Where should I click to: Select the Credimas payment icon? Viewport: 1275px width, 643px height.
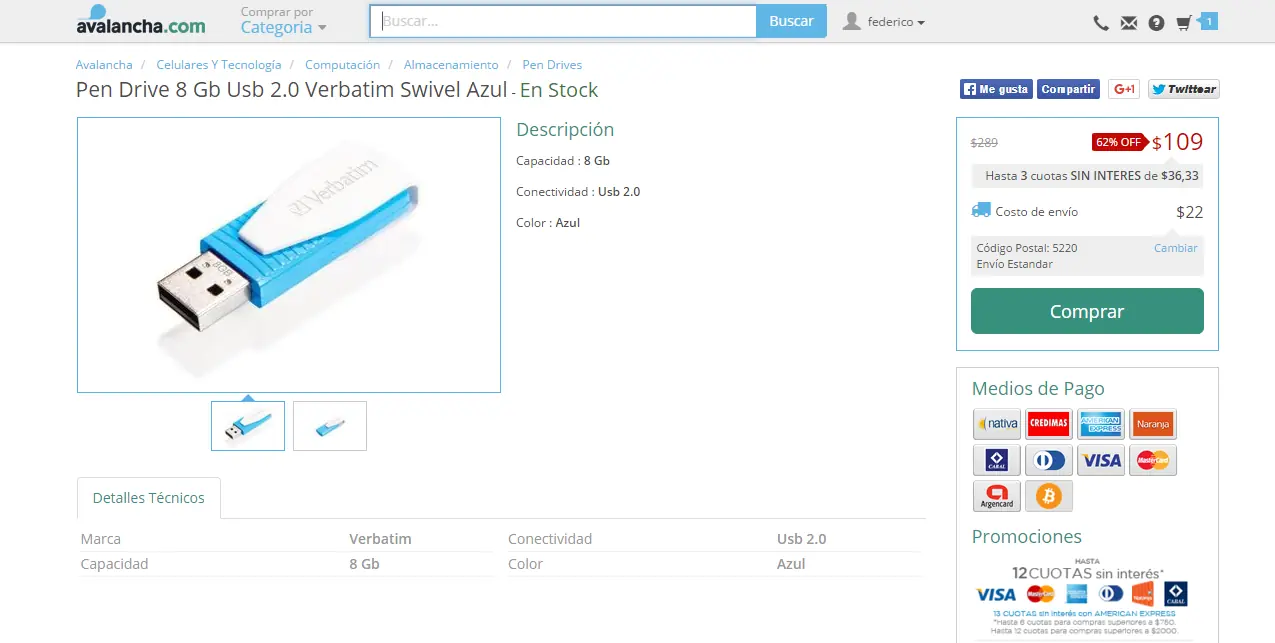1049,424
